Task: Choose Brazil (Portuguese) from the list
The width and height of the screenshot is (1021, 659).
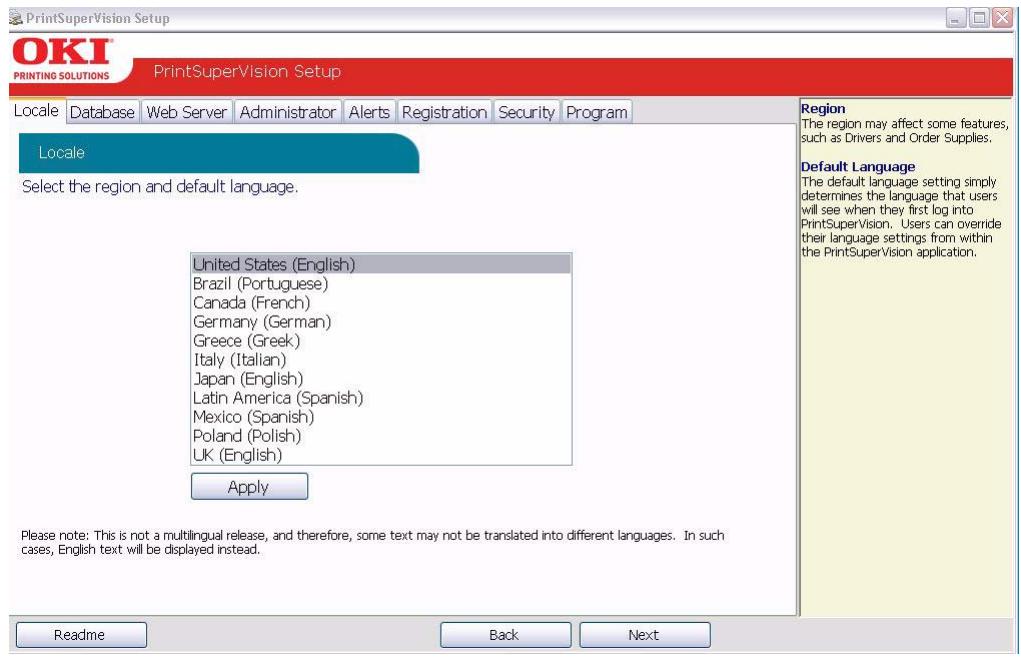Action: point(381,283)
